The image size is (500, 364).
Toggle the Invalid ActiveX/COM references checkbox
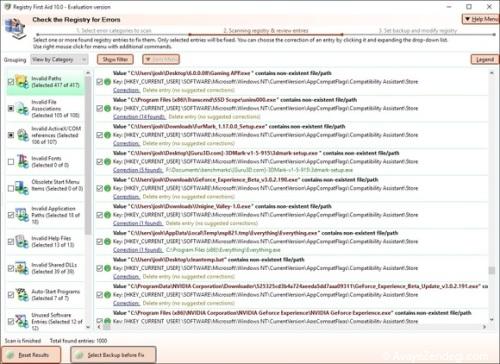(x=11, y=135)
